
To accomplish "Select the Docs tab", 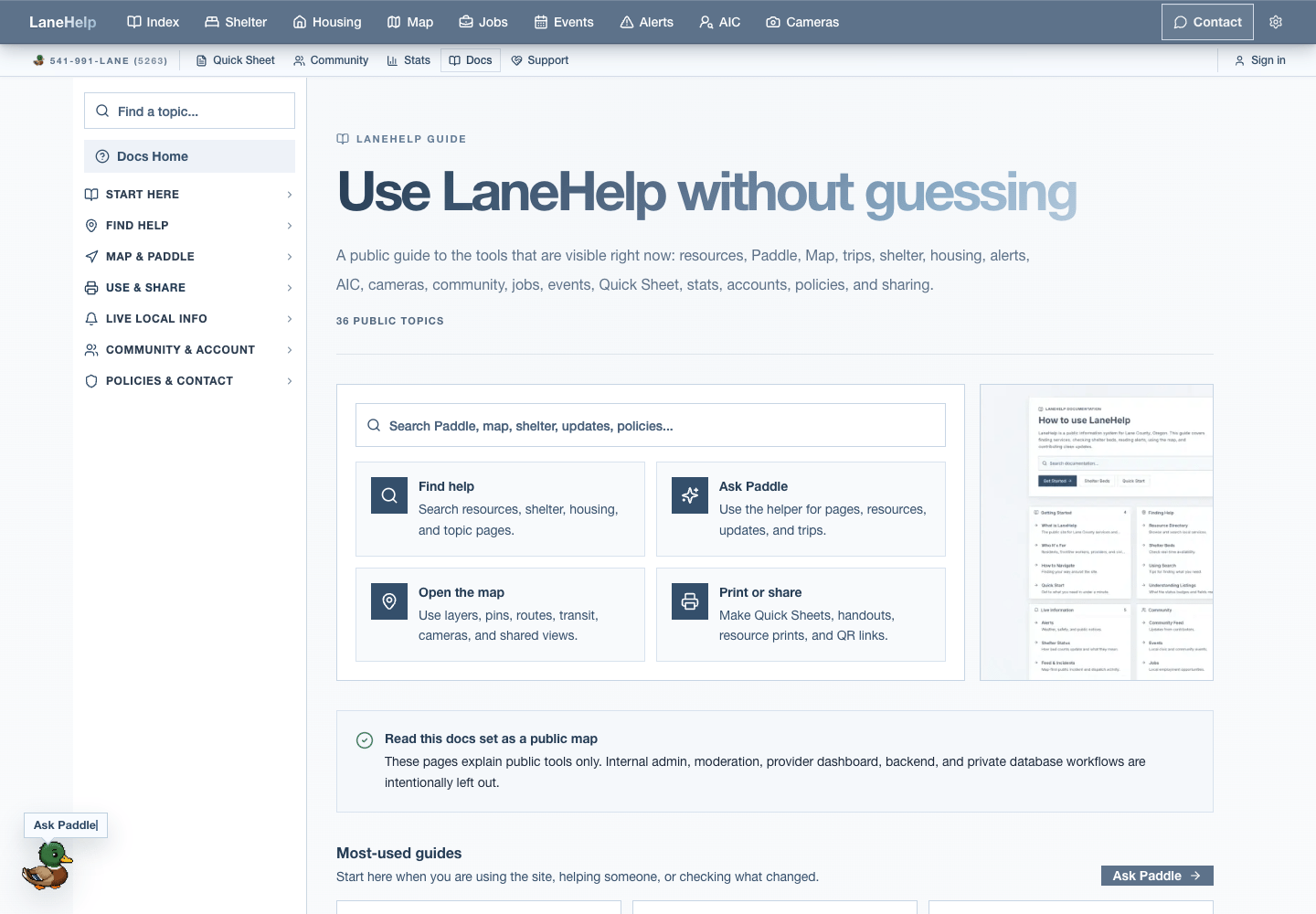I will (x=471, y=60).
